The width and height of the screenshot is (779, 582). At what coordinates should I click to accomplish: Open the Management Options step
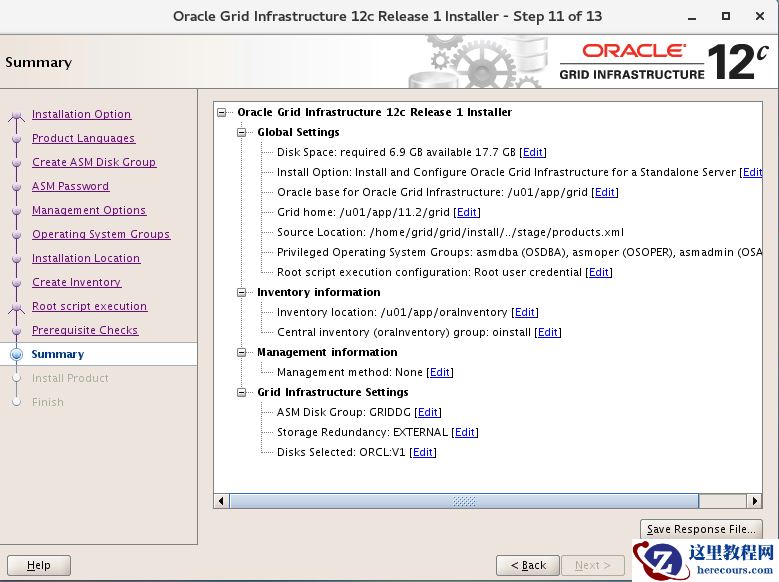pos(89,210)
